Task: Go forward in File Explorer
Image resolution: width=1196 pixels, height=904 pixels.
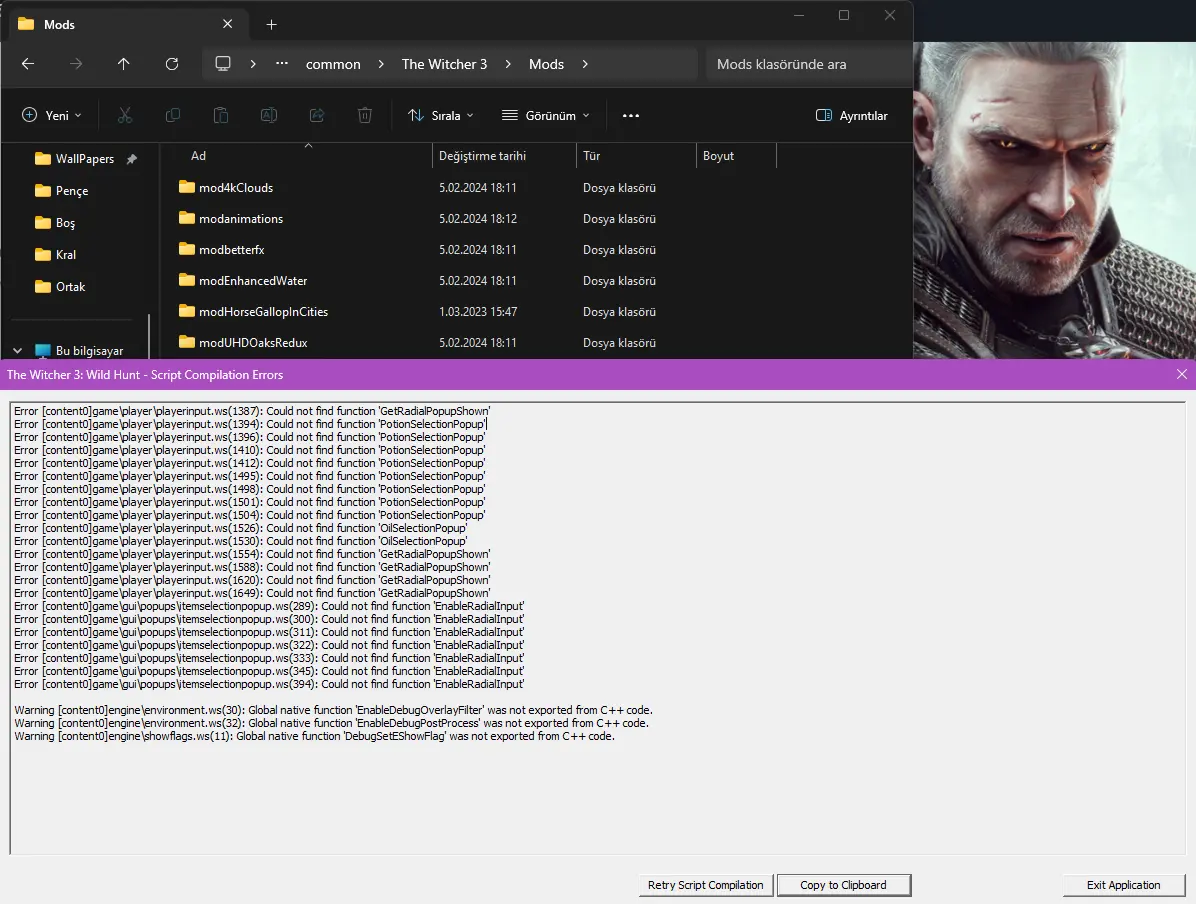Action: tap(76, 64)
